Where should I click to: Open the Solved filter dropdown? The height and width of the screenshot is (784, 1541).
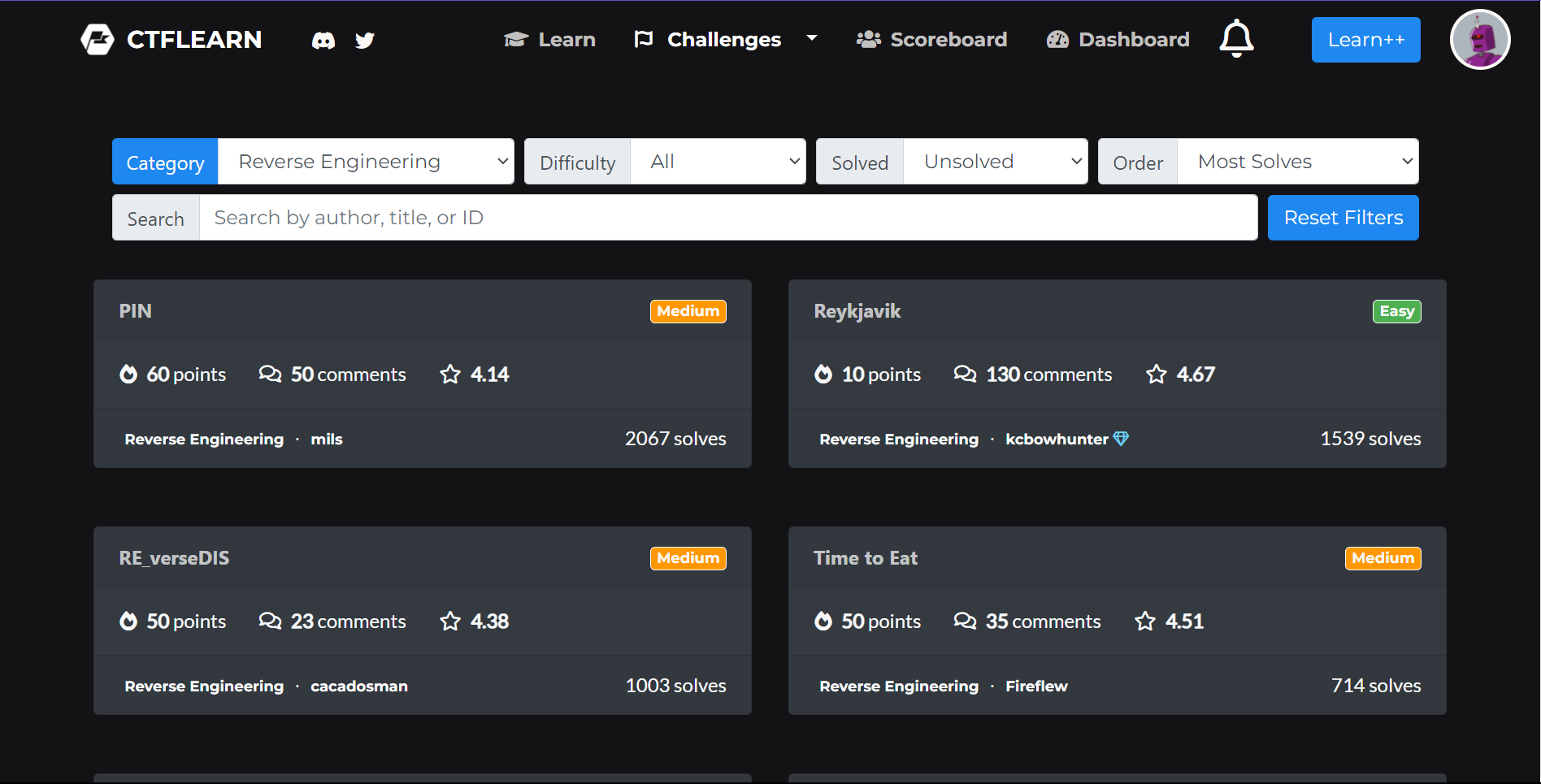tap(996, 162)
